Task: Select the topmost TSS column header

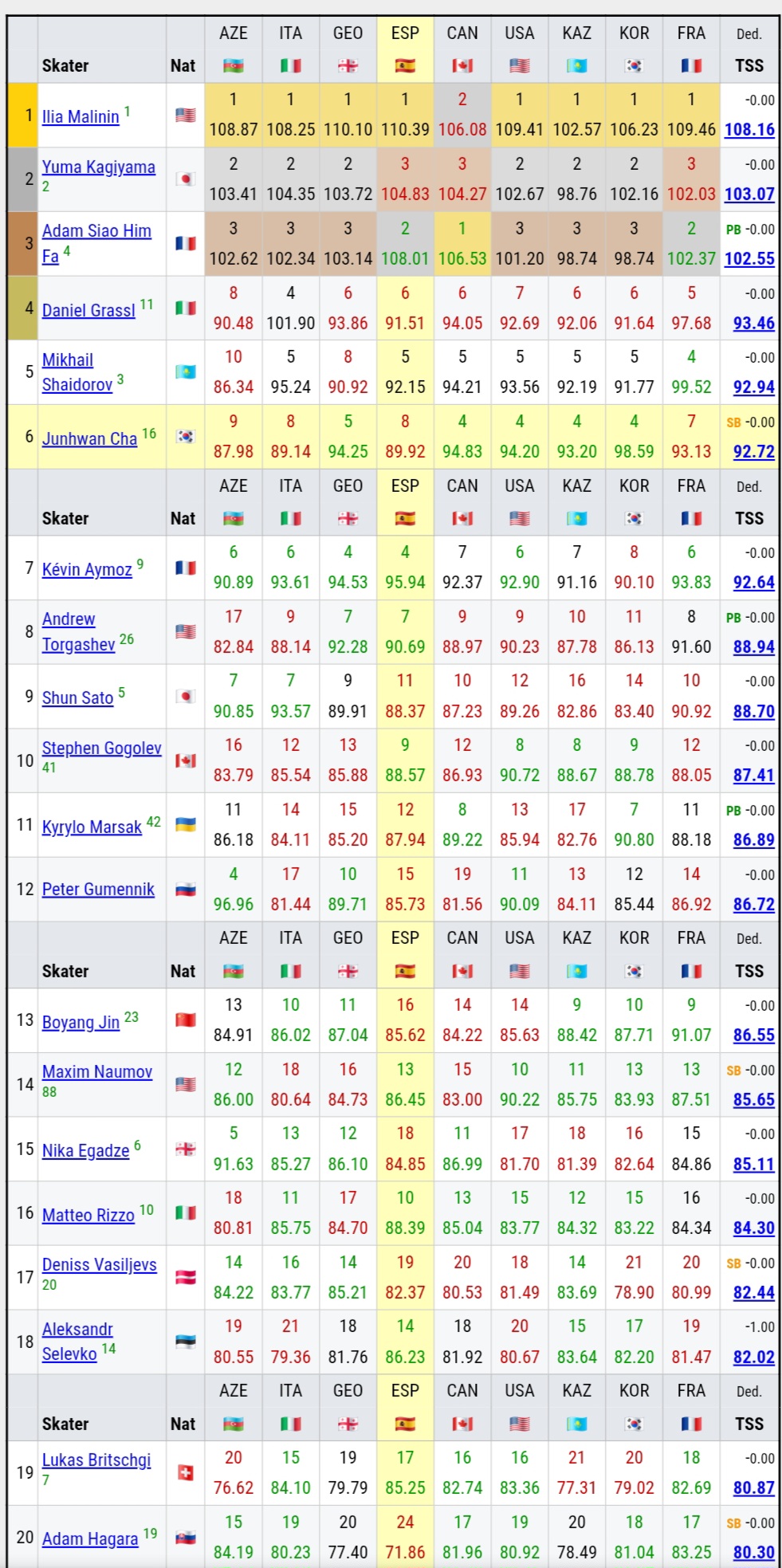Action: pyautogui.click(x=749, y=66)
